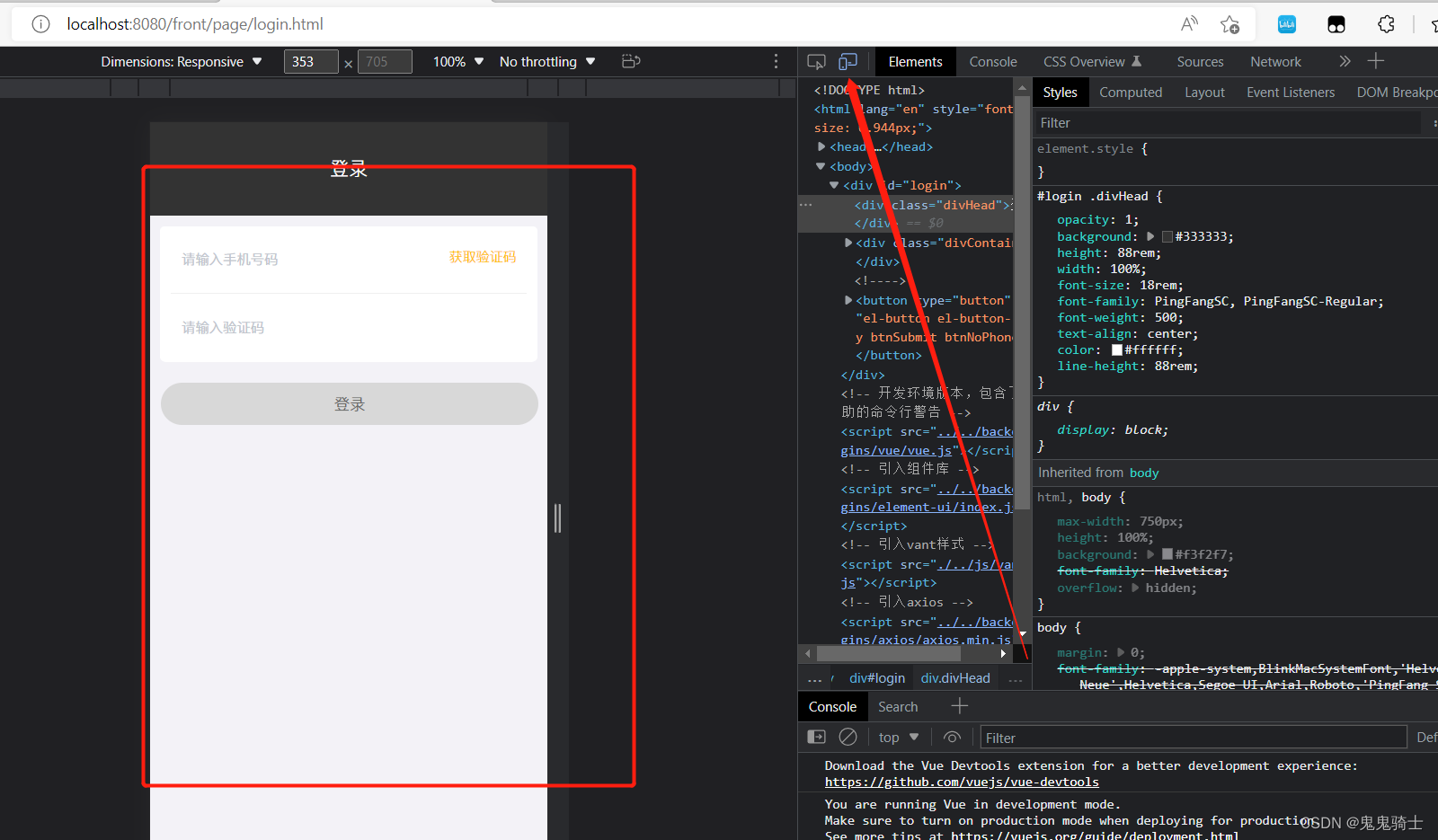Switch to the Elements tab
The height and width of the screenshot is (840, 1438).
915,61
